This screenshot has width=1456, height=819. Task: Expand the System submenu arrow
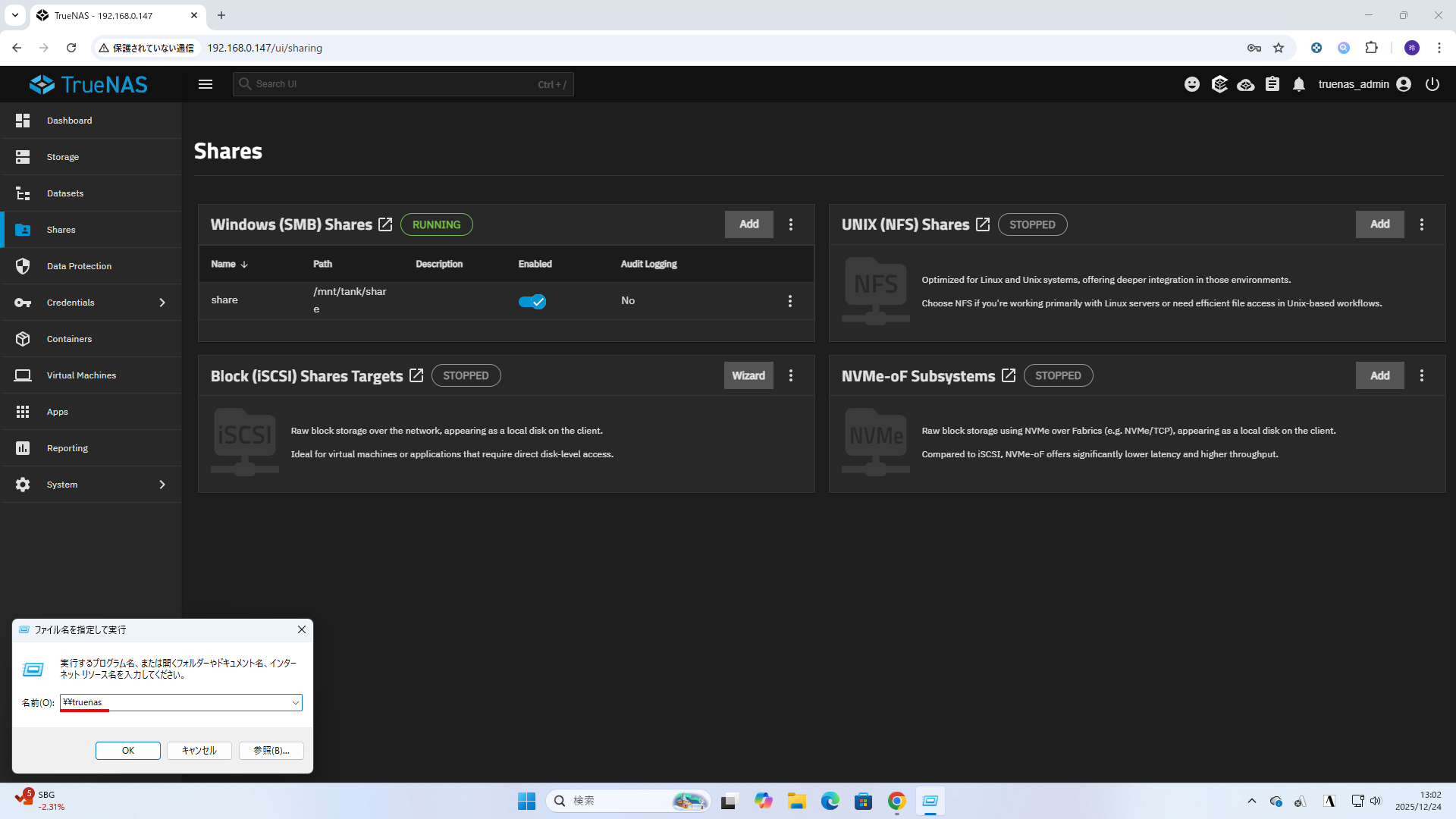click(162, 485)
